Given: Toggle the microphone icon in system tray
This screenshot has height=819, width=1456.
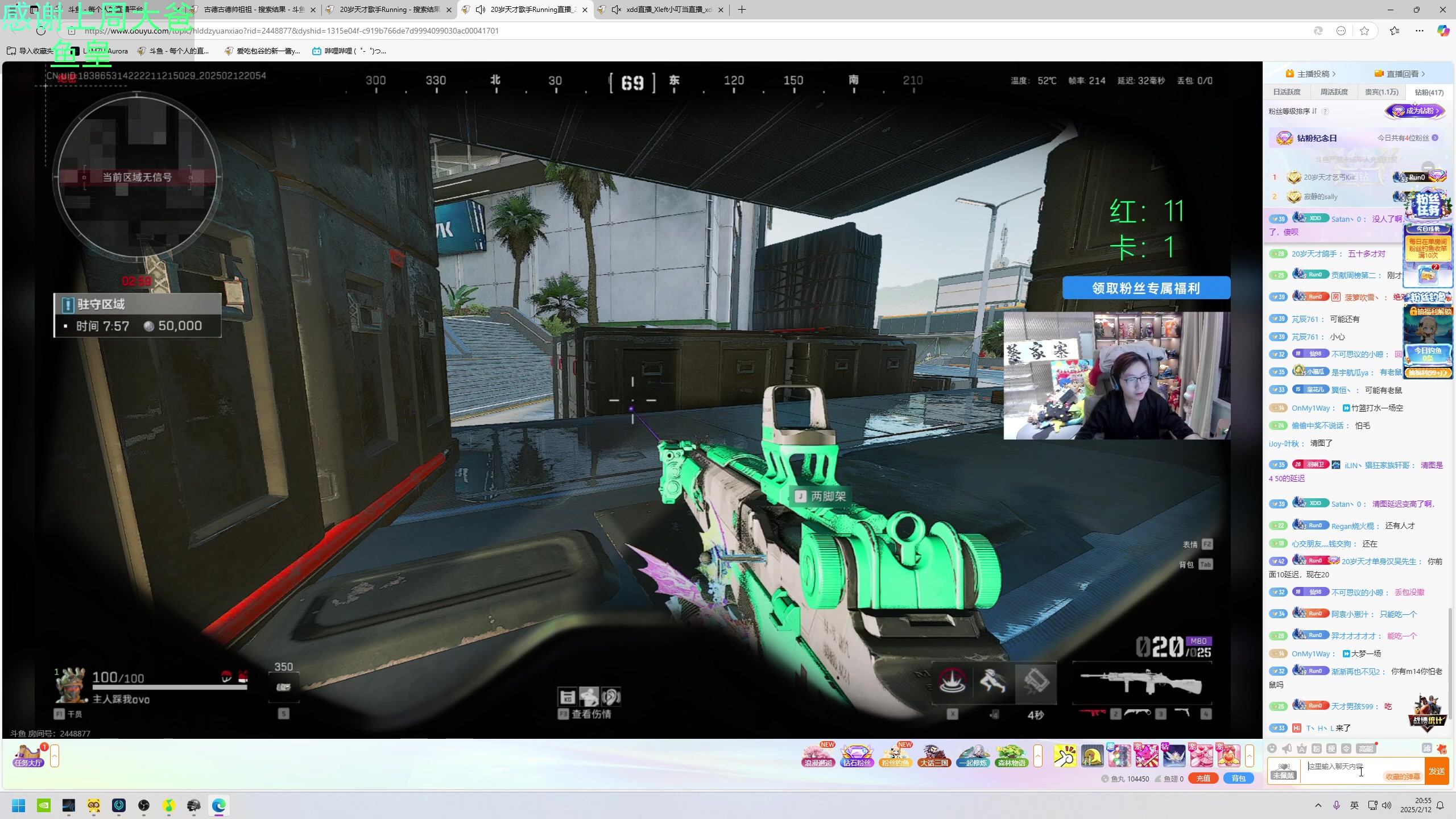Looking at the screenshot, I should pos(1337,805).
